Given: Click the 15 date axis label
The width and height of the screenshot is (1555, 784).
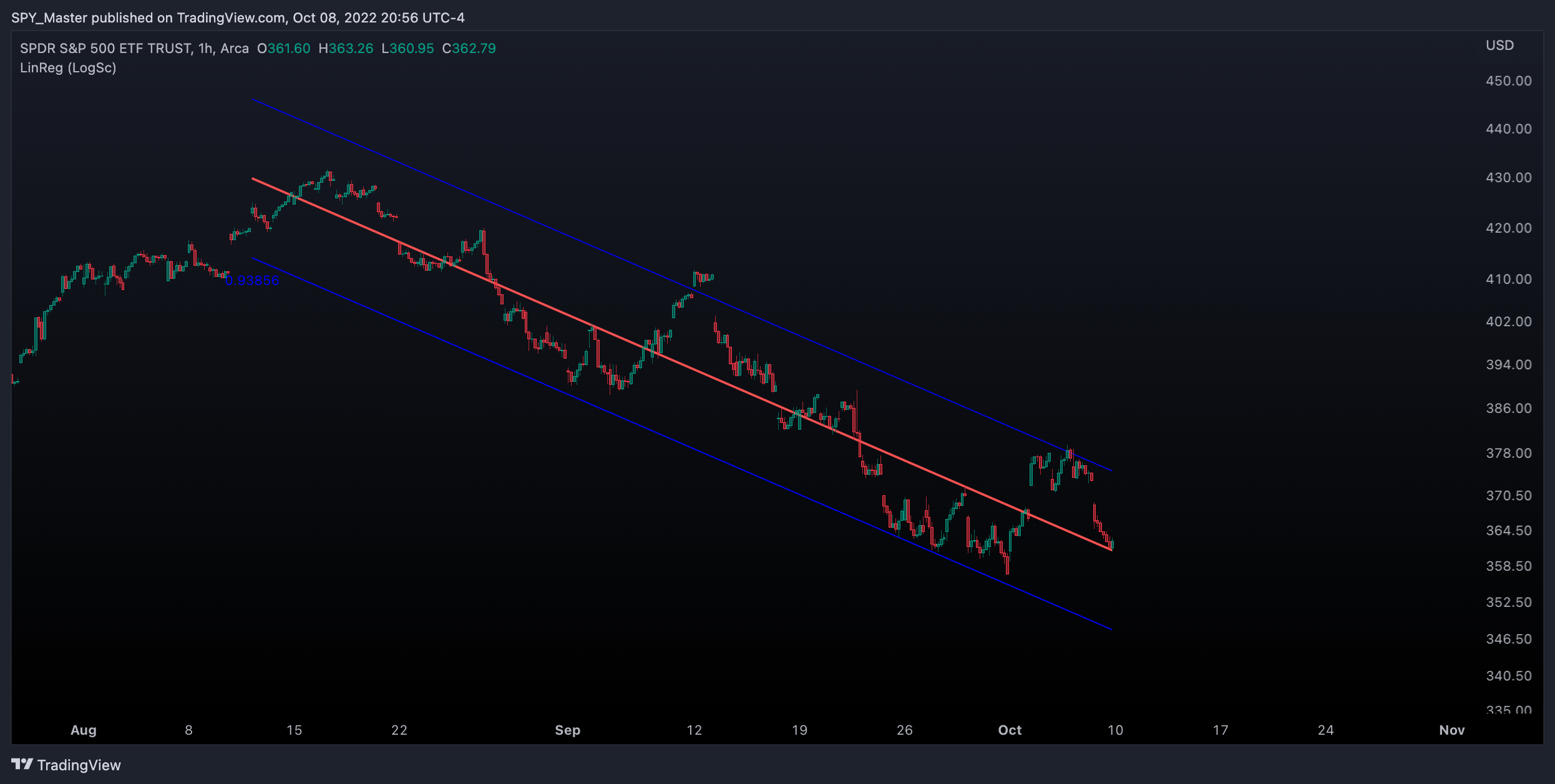Looking at the screenshot, I should (x=294, y=730).
